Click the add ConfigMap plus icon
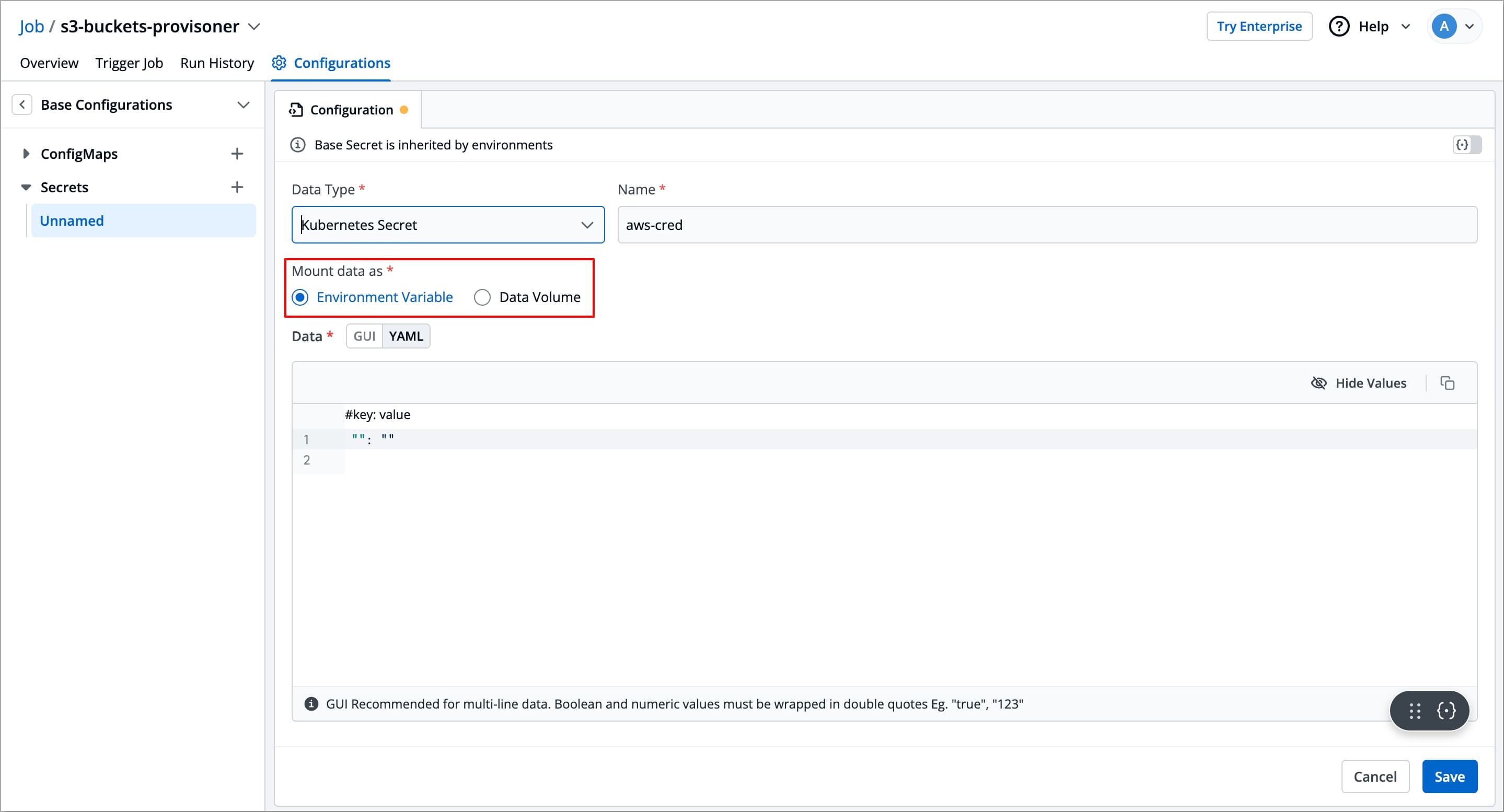 [236, 154]
